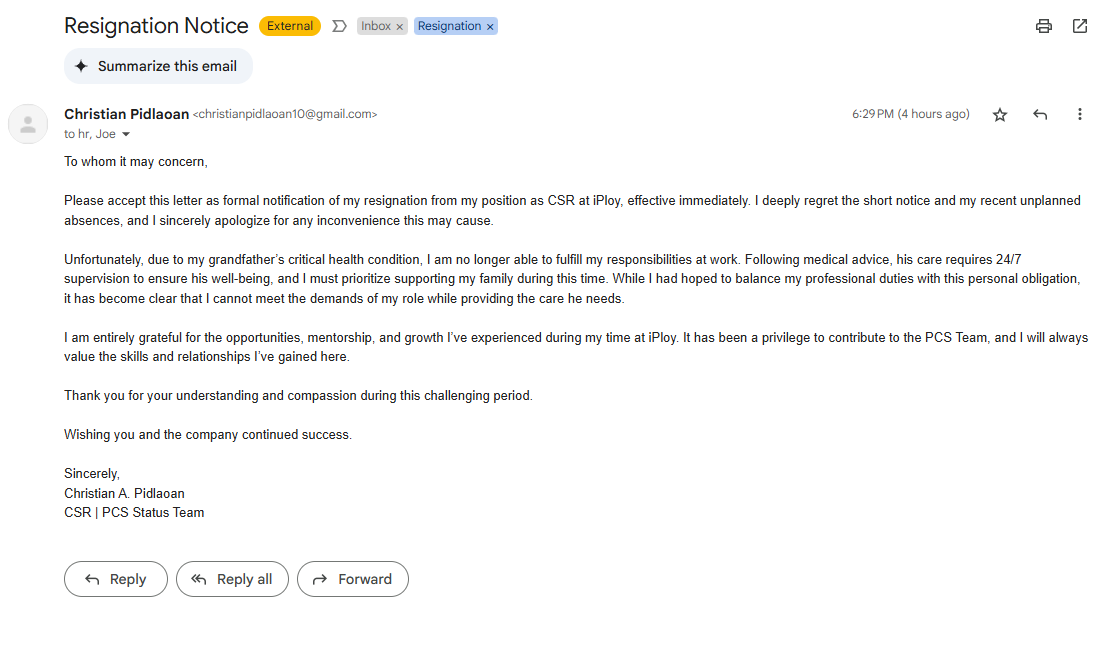Expand recipient details arrow beside 'to hr, Joe'
Image resolution: width=1102 pixels, height=667 pixels.
tap(126, 135)
